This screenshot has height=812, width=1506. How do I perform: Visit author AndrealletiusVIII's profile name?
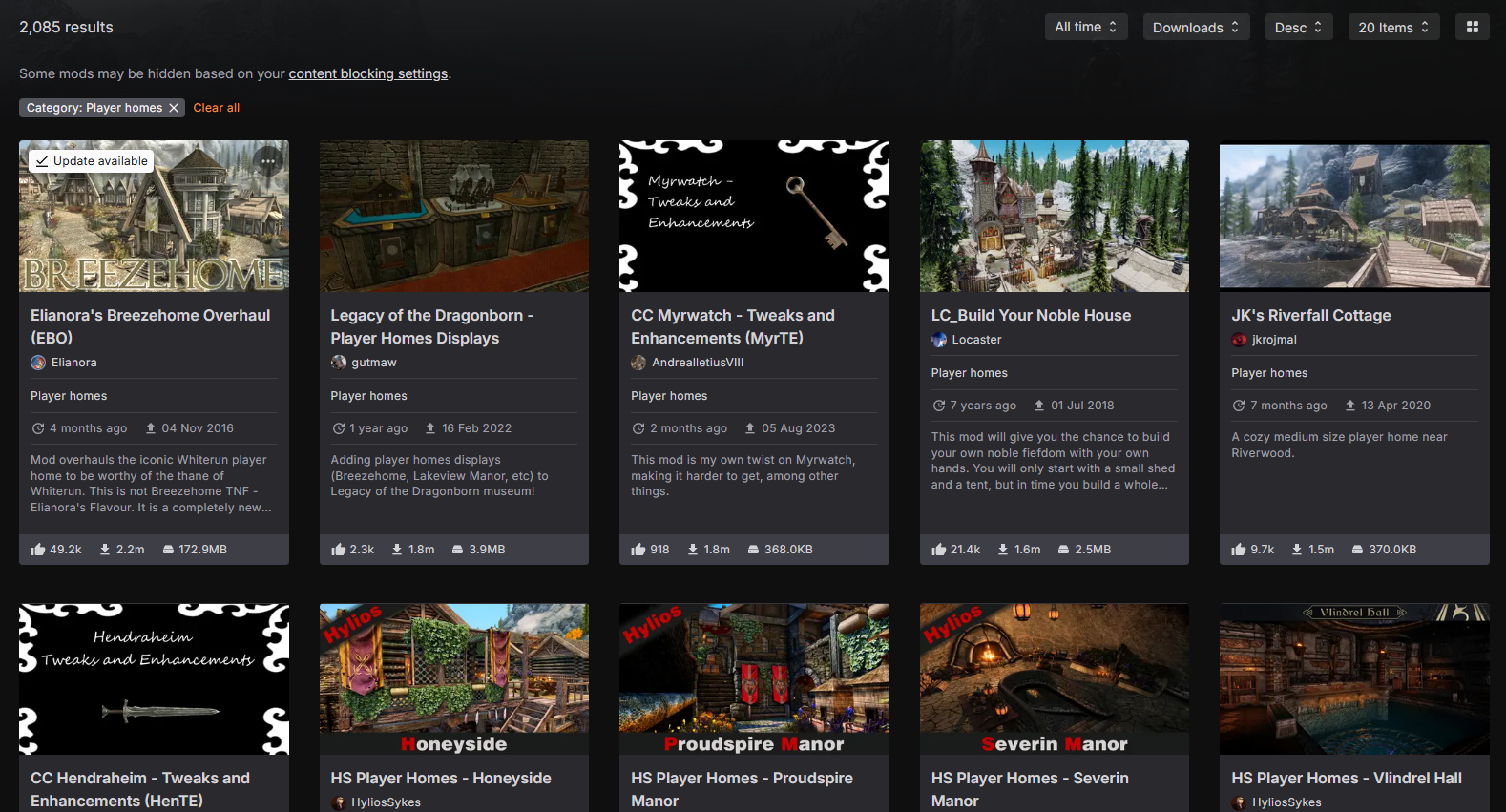[x=698, y=363]
